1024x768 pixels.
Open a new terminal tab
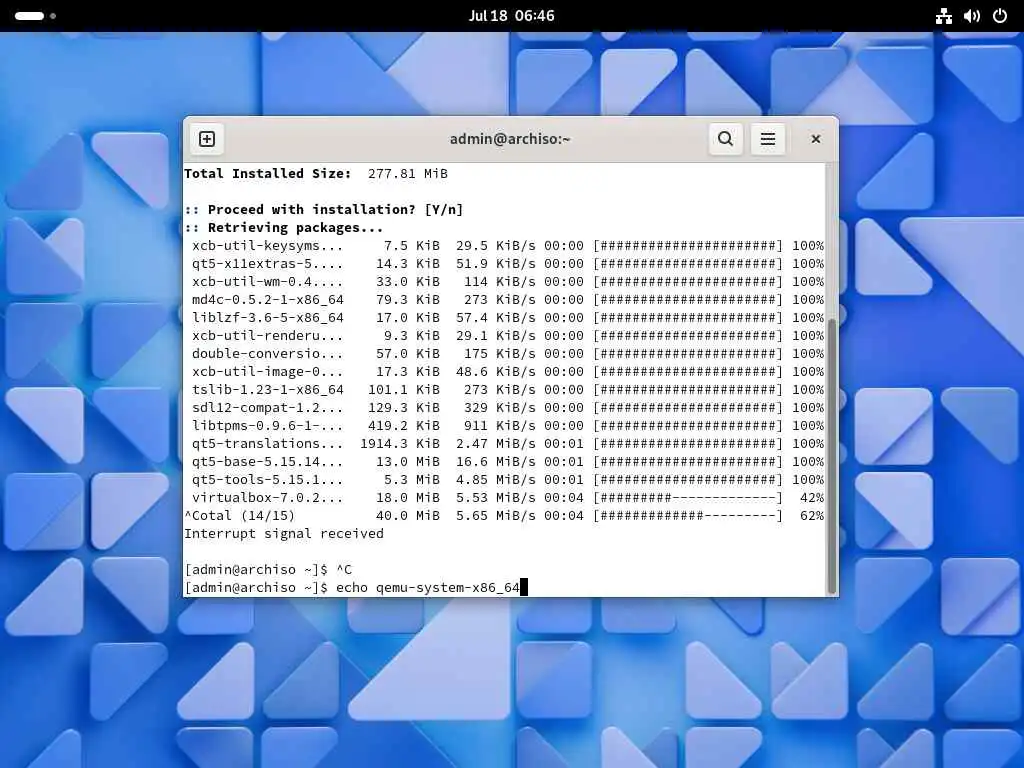[207, 139]
